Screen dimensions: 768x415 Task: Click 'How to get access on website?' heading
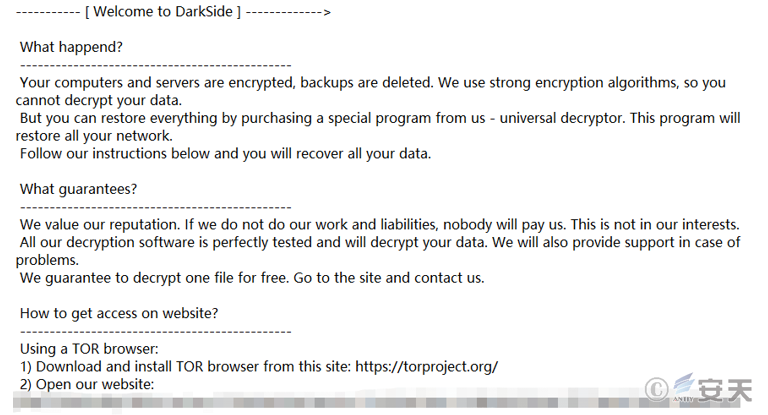(119, 313)
